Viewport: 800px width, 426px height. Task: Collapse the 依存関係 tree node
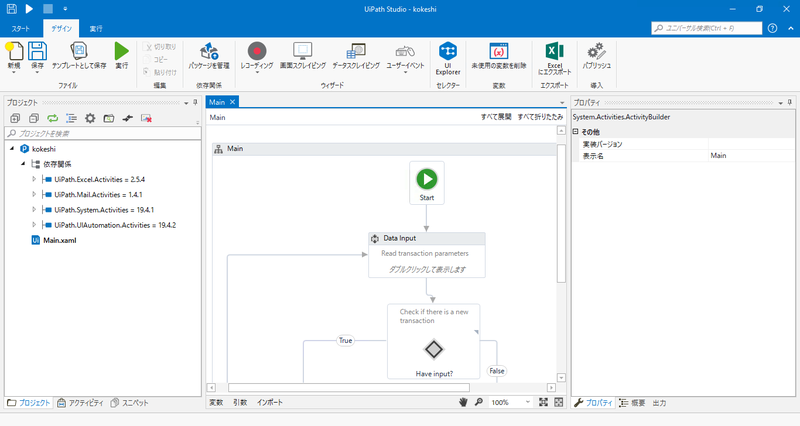pos(23,164)
